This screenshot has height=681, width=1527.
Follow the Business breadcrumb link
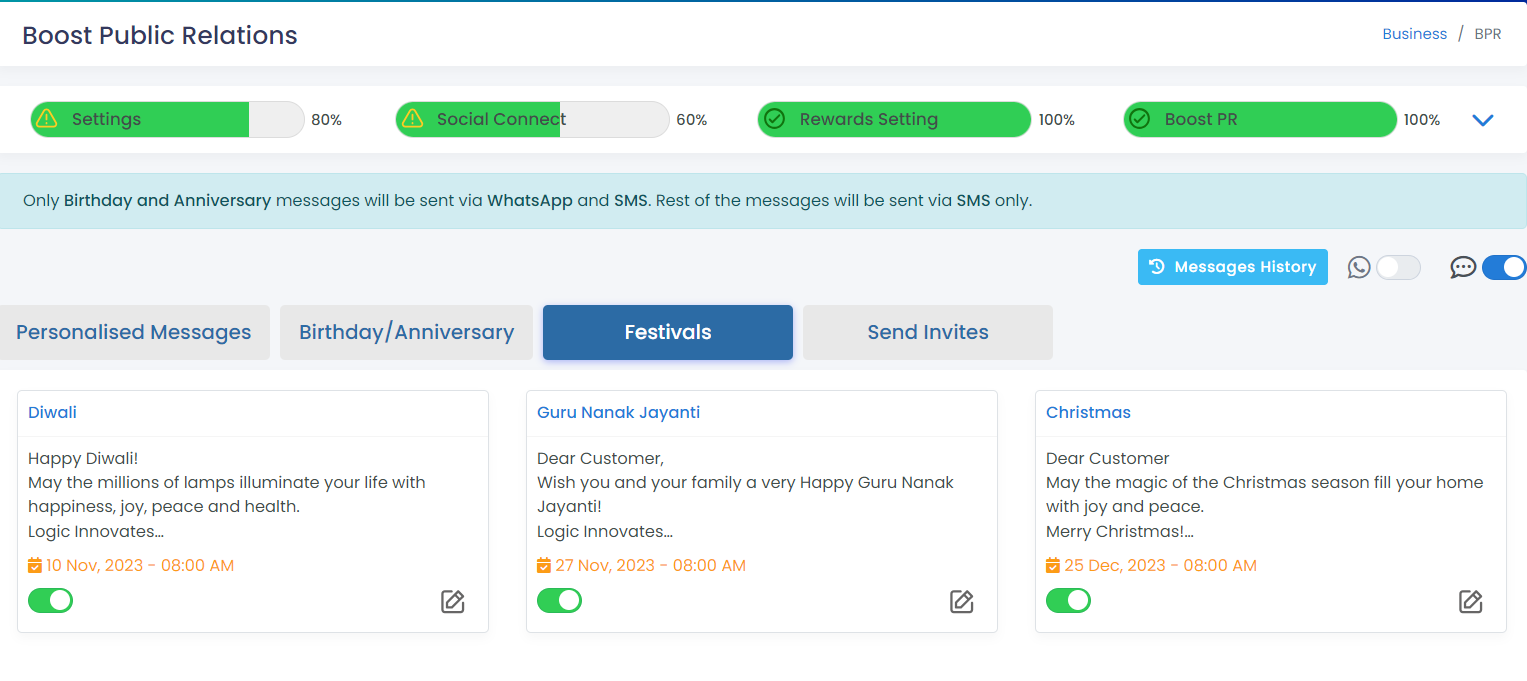click(1414, 34)
